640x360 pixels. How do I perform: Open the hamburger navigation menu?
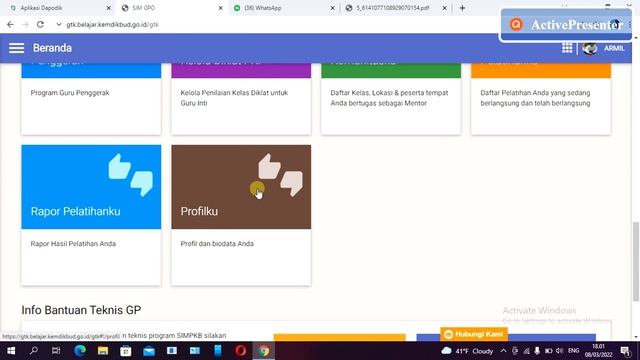tap(16, 48)
